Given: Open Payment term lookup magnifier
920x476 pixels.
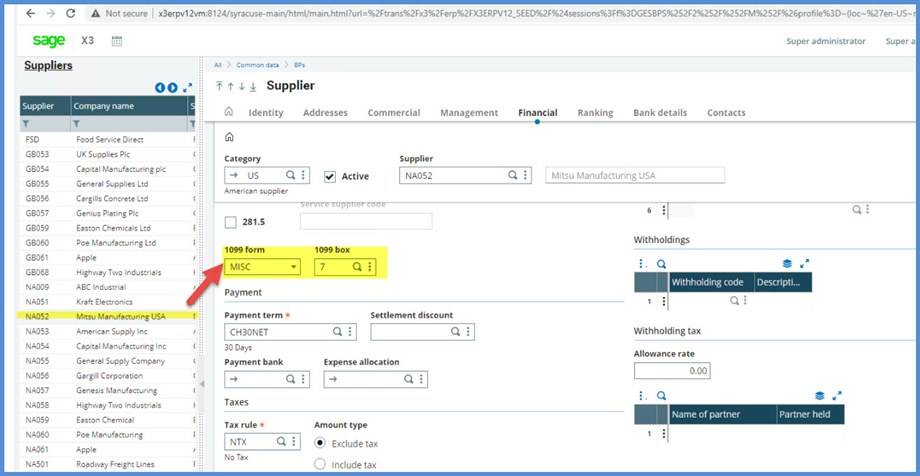Looking at the screenshot, I should (337, 332).
